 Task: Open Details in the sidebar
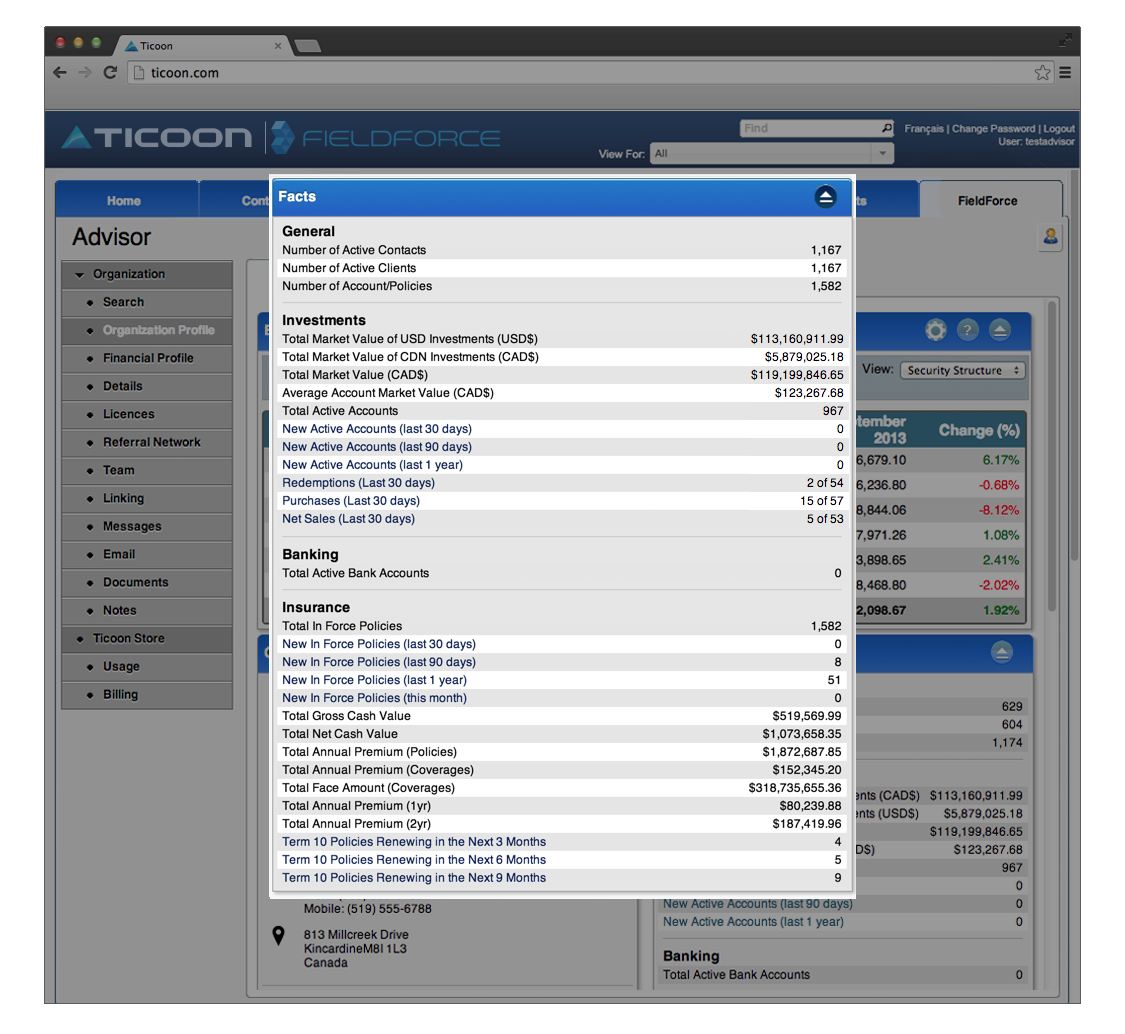click(147, 386)
